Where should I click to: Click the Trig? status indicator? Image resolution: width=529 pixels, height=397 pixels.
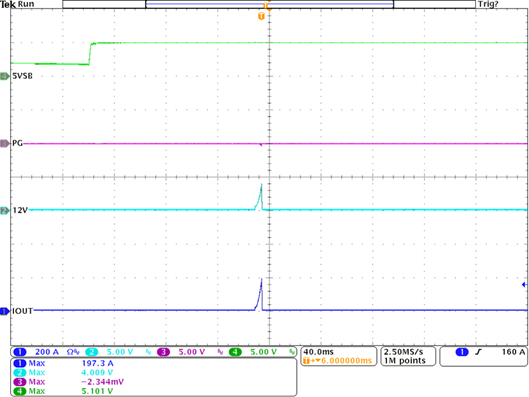pyautogui.click(x=488, y=4)
